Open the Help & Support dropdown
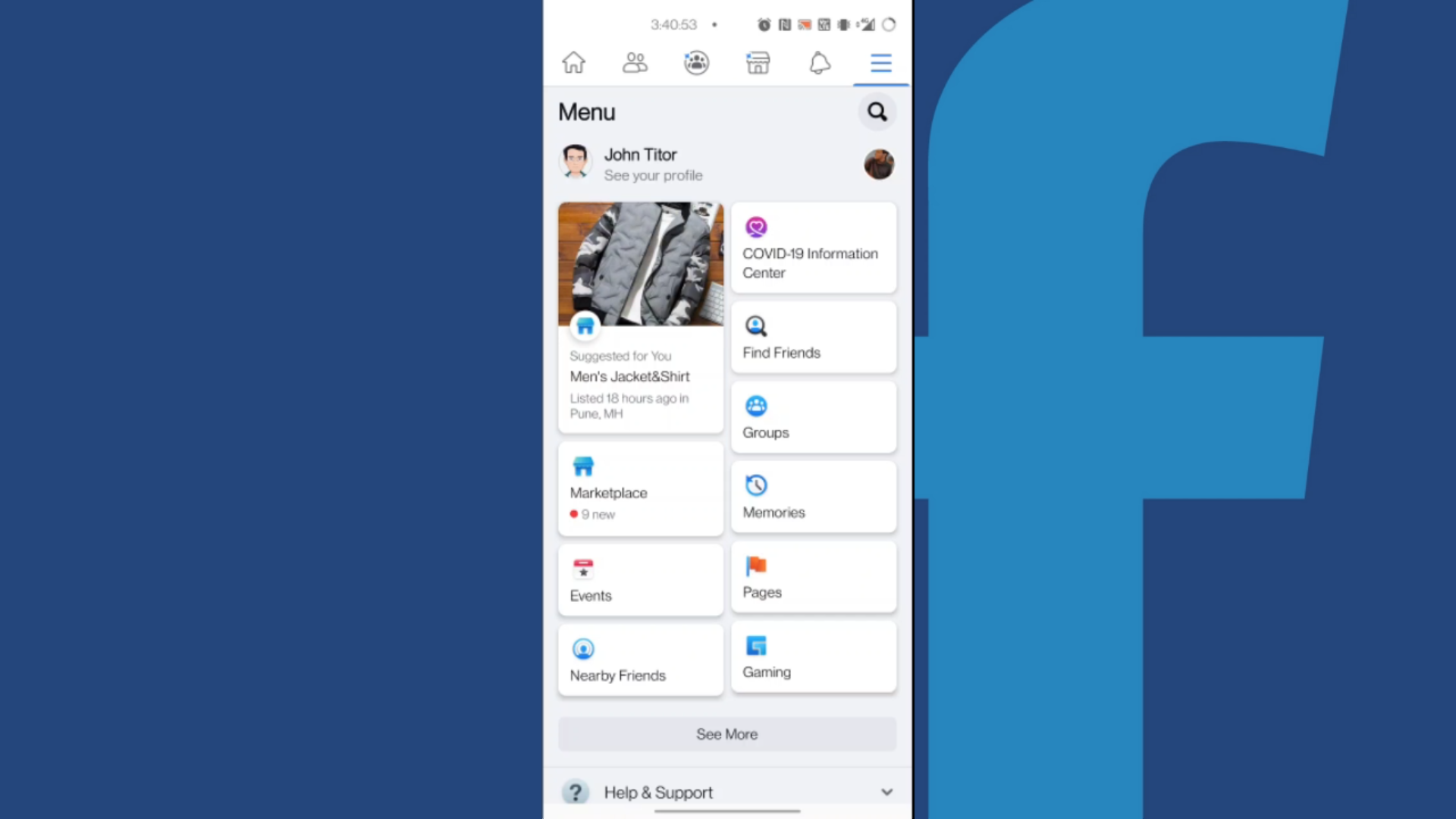The width and height of the screenshot is (1456, 819). (x=727, y=792)
